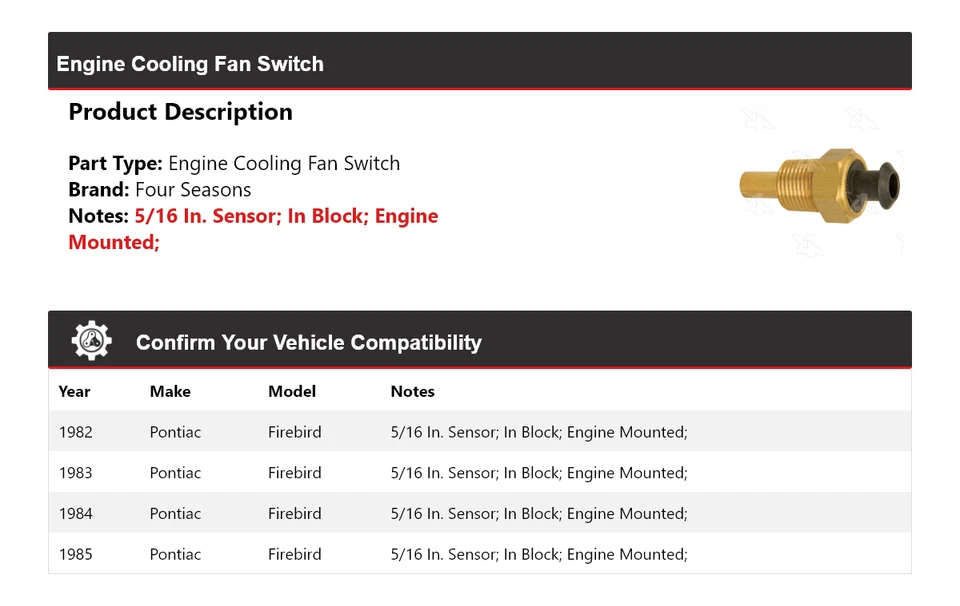Screen dimensions: 960x606
Task: Click Firebird in the 1985 row
Action: coord(295,554)
